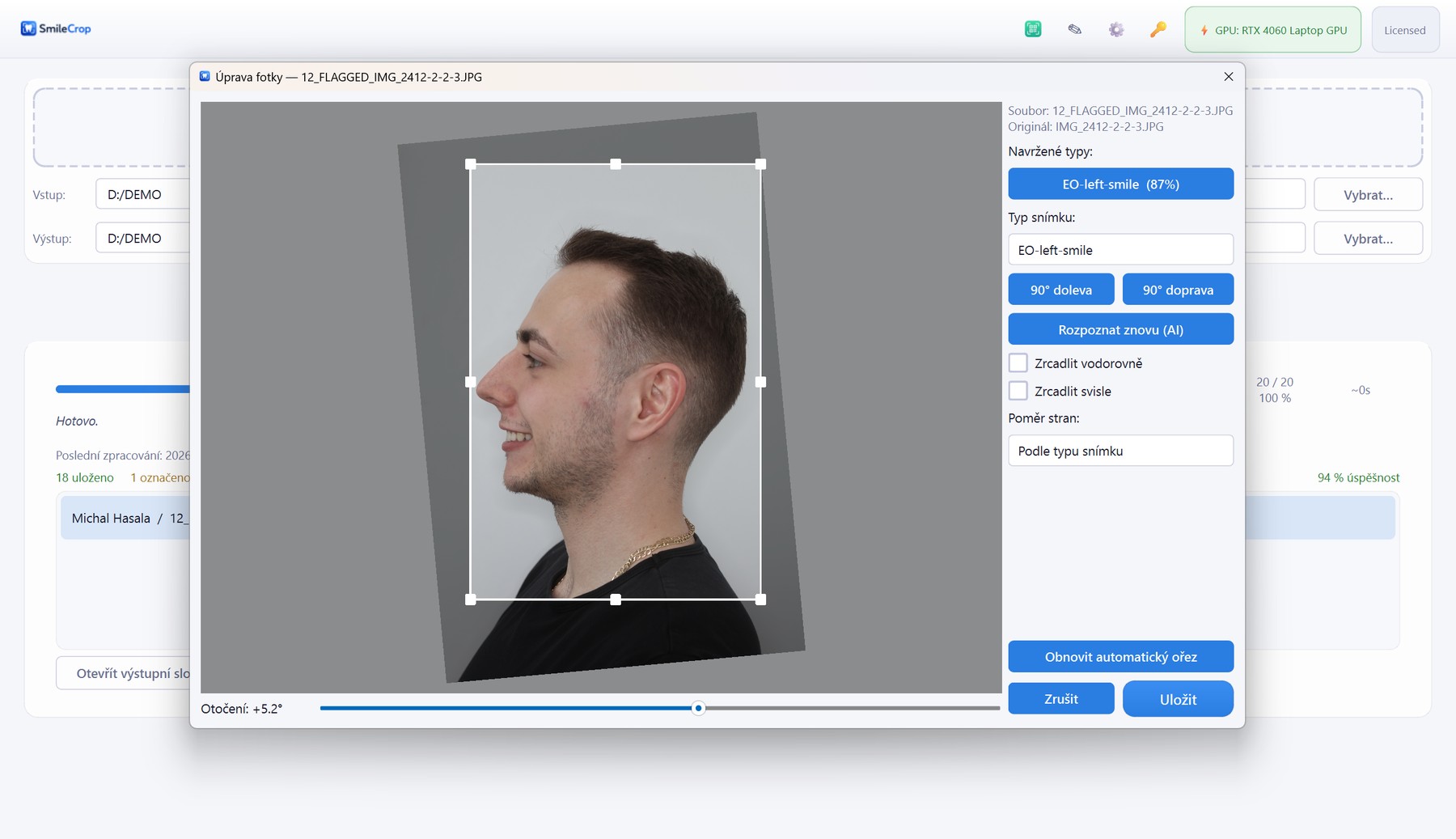Screen dimensions: 1456x839
Task: Click the 'Soubor: 12_FLAGGED_IMG_2412-2-2-3.JPG' text
Action: pos(1120,110)
